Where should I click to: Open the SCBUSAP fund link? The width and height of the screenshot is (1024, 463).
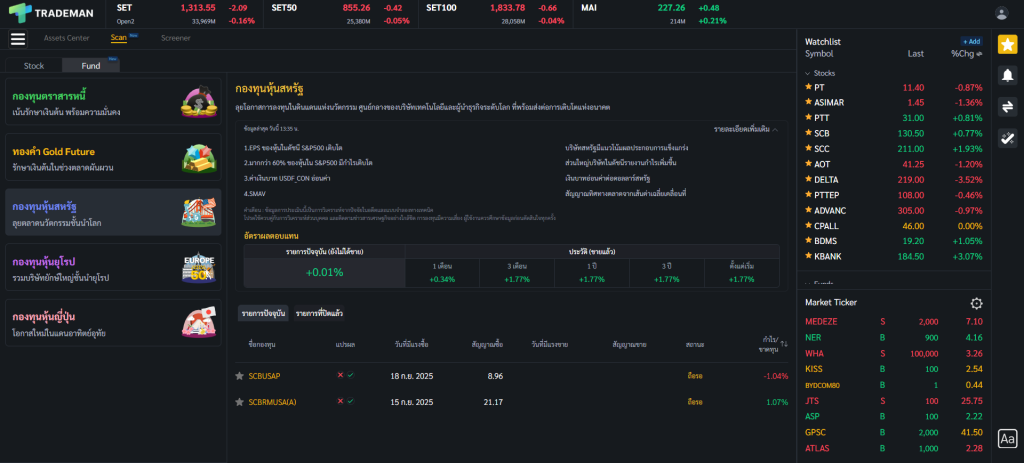[264, 376]
